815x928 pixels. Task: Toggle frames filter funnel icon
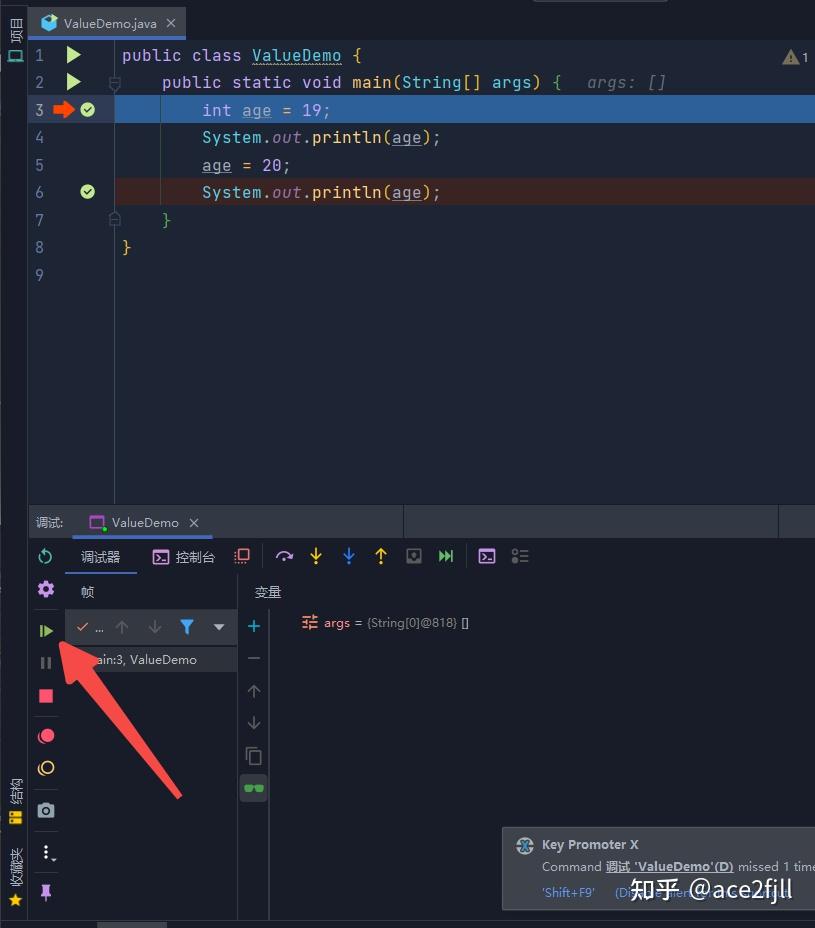[187, 627]
